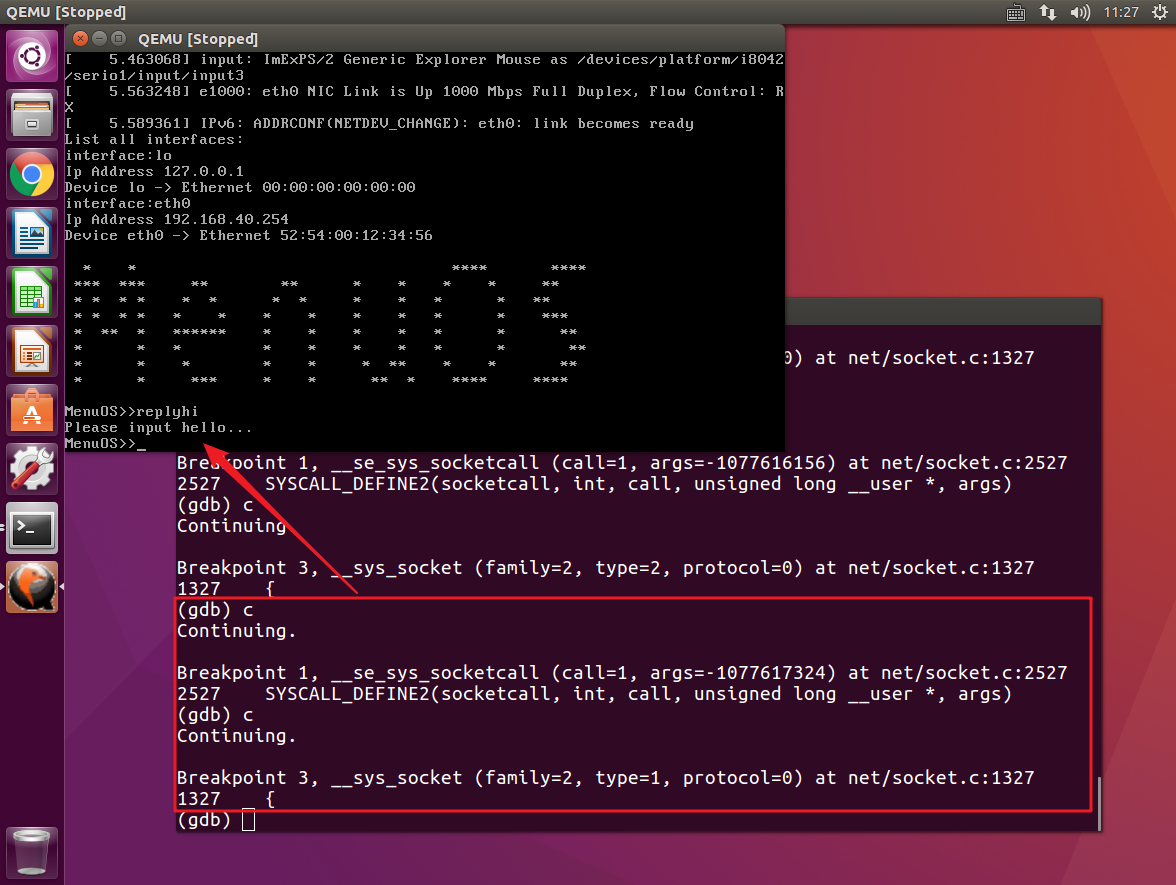Click 'Ip Address 192.168.40.254' line

[x=176, y=219]
